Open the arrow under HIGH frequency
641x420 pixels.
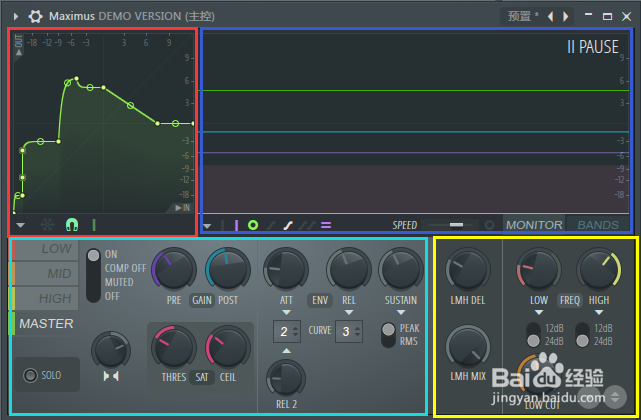click(x=599, y=313)
